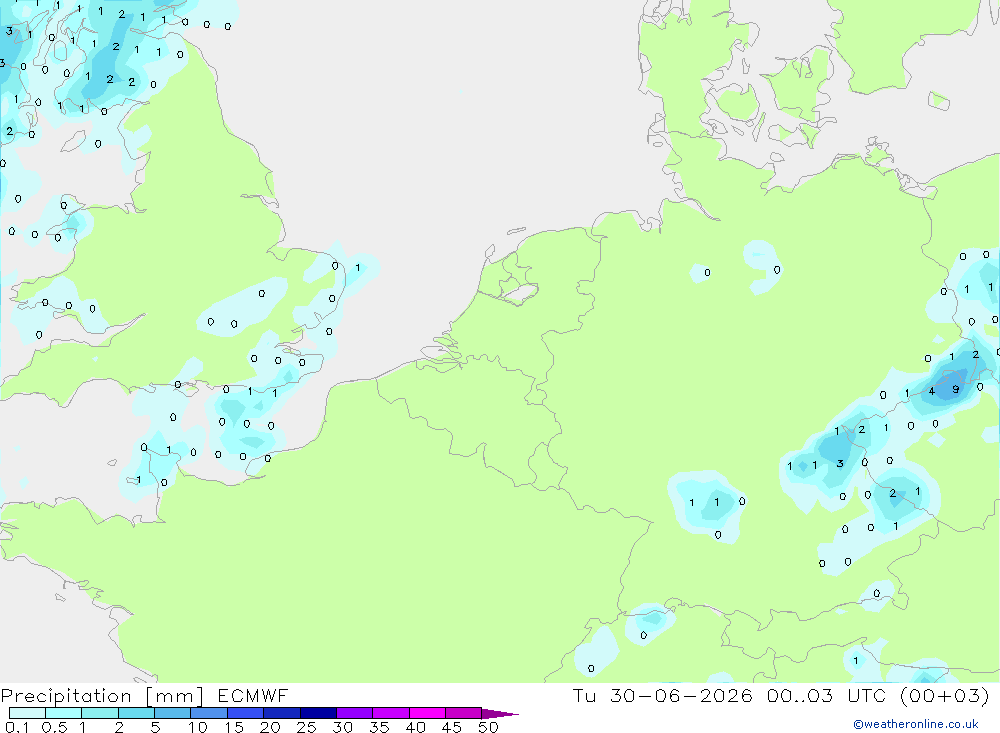Click the '20' legend scale label

pyautogui.click(x=270, y=727)
